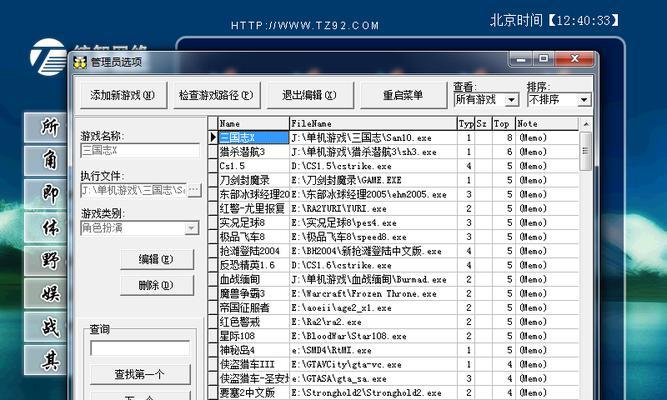
Task: Click the 删除 (D) button
Action: click(157, 285)
